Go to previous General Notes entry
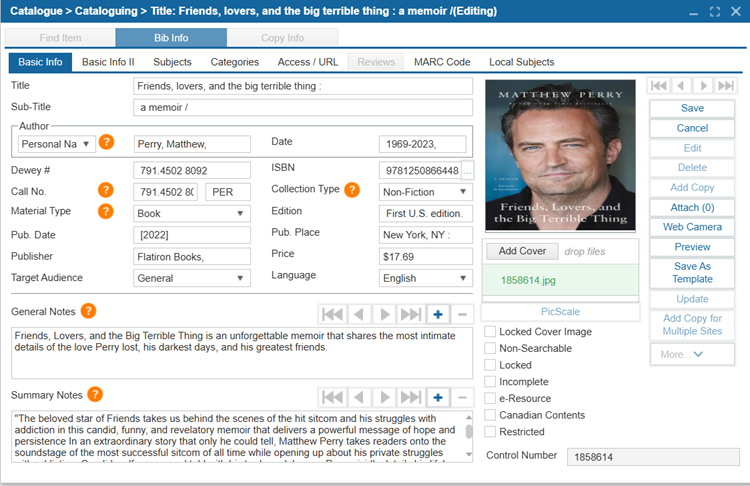This screenshot has width=750, height=486. click(x=359, y=314)
